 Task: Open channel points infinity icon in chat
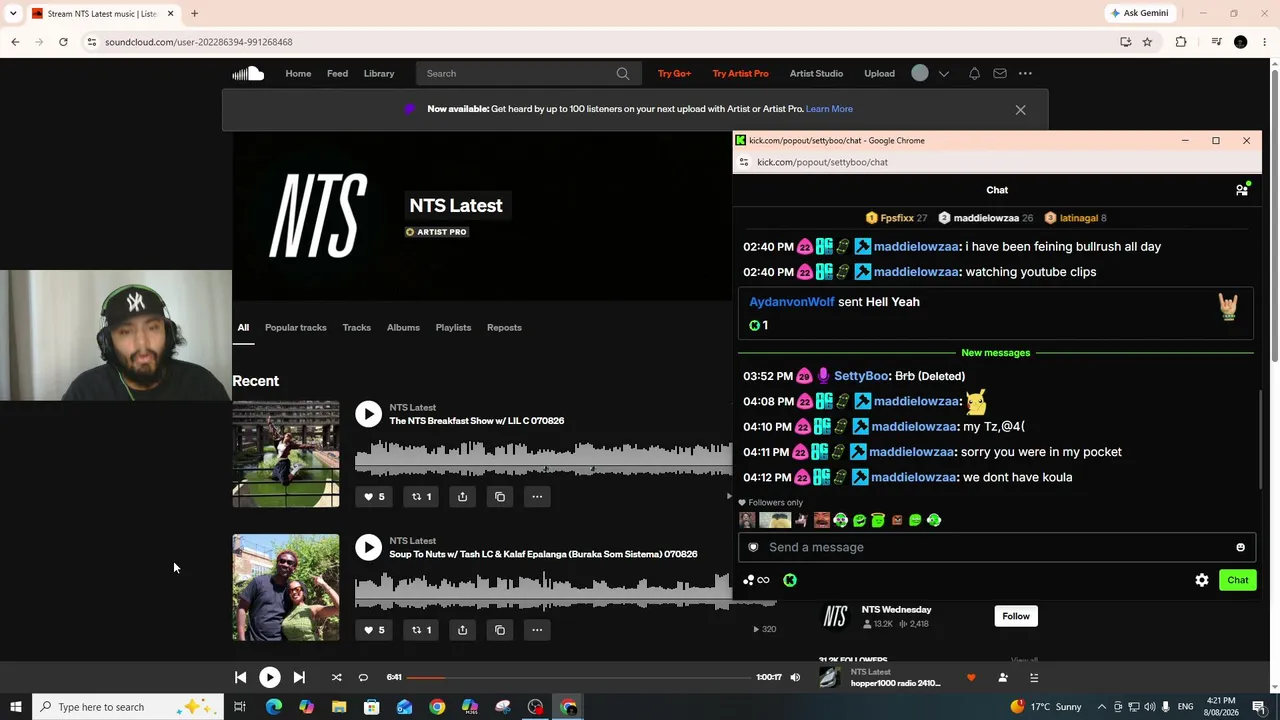757,580
